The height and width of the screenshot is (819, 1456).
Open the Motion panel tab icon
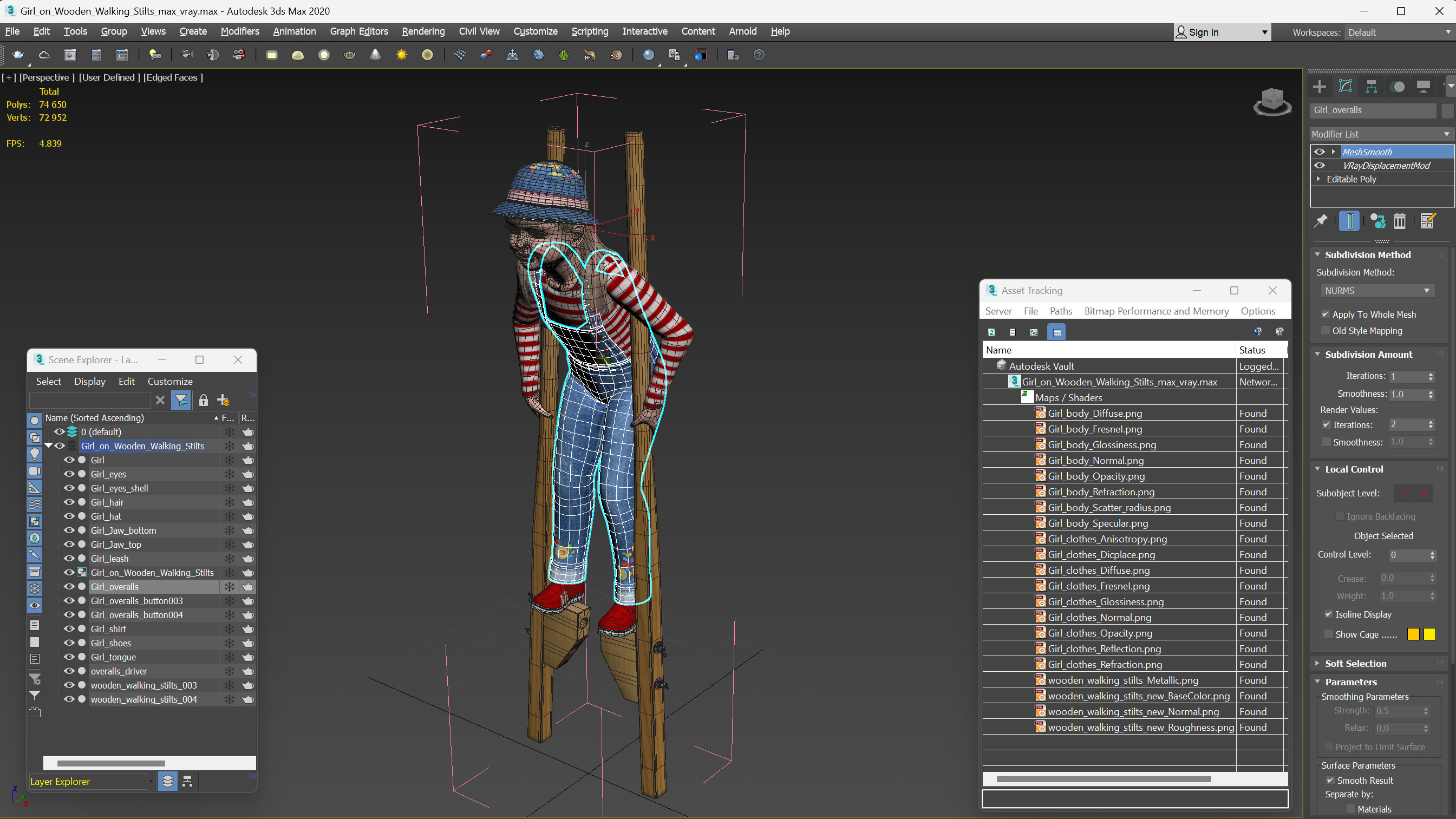click(1398, 87)
